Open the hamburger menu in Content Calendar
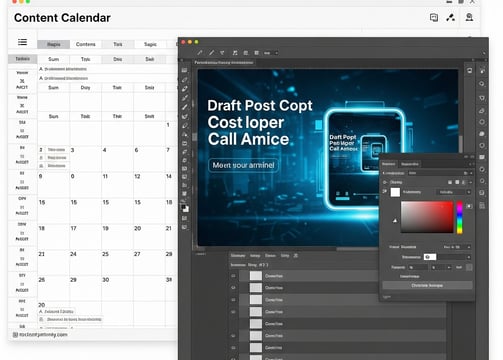 22,42
